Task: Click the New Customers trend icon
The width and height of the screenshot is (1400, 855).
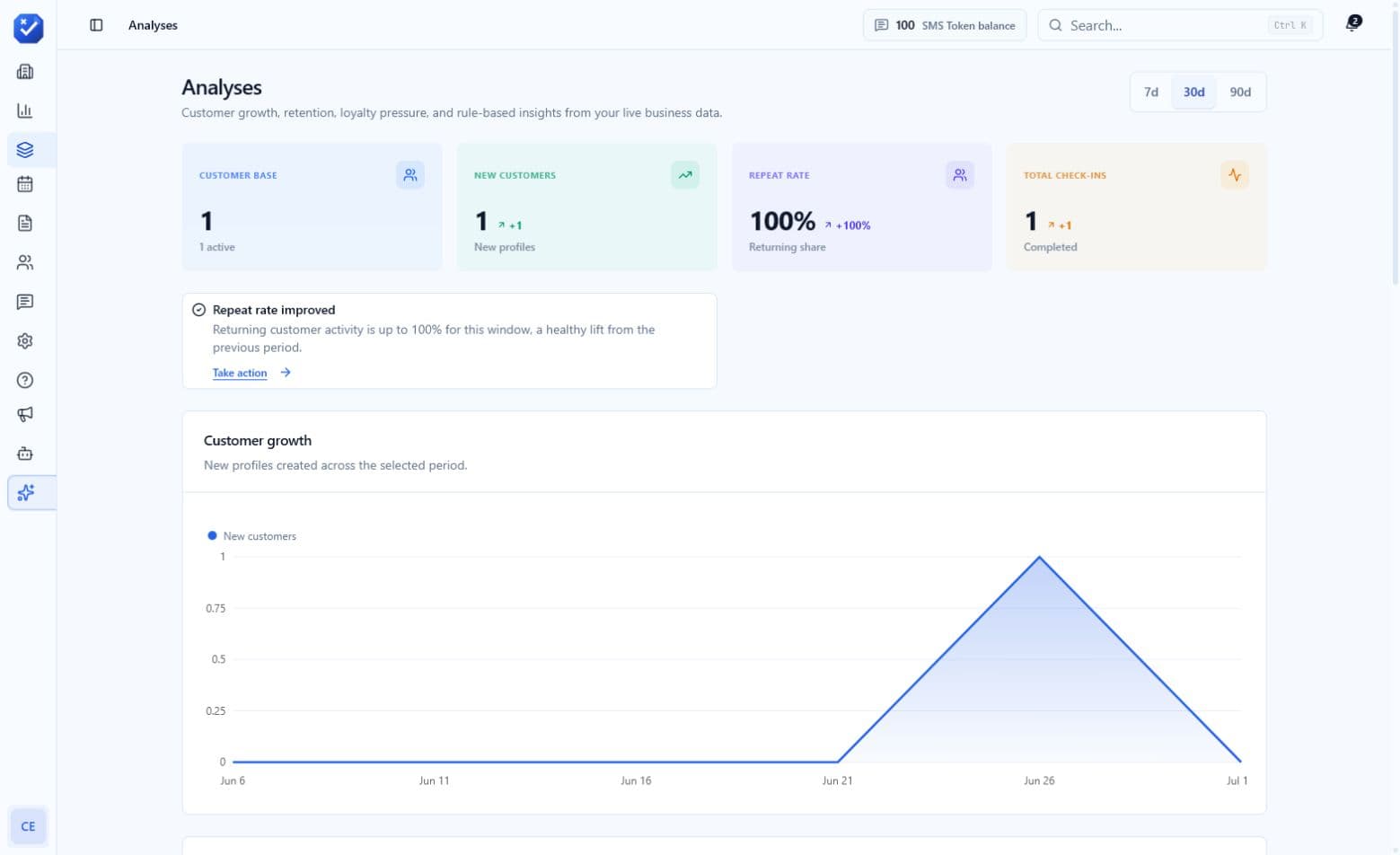Action: 685,175
